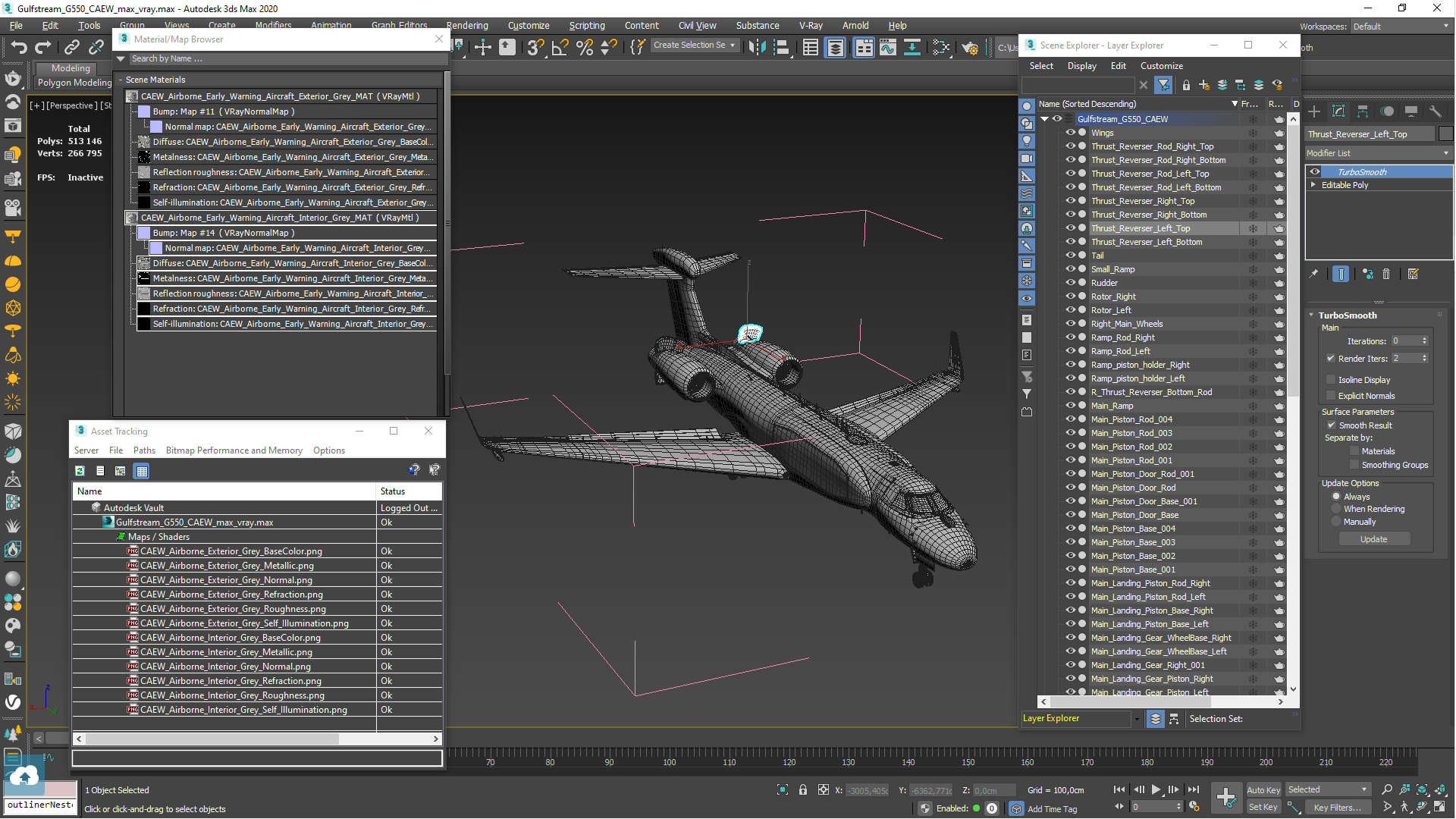Click the object color swatch
The height and width of the screenshot is (819, 1456).
coord(1445,134)
